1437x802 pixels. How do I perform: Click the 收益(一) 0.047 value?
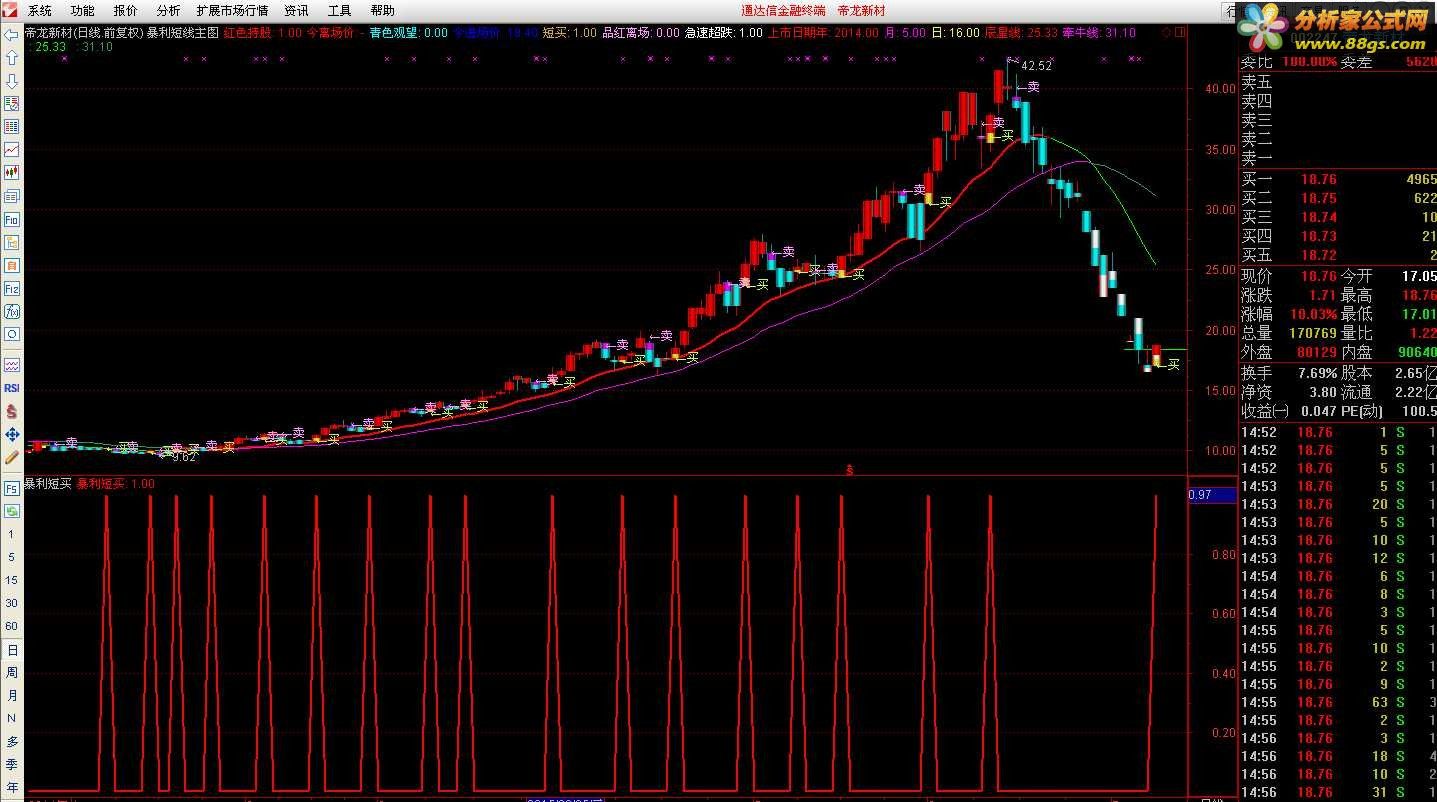[1321, 411]
